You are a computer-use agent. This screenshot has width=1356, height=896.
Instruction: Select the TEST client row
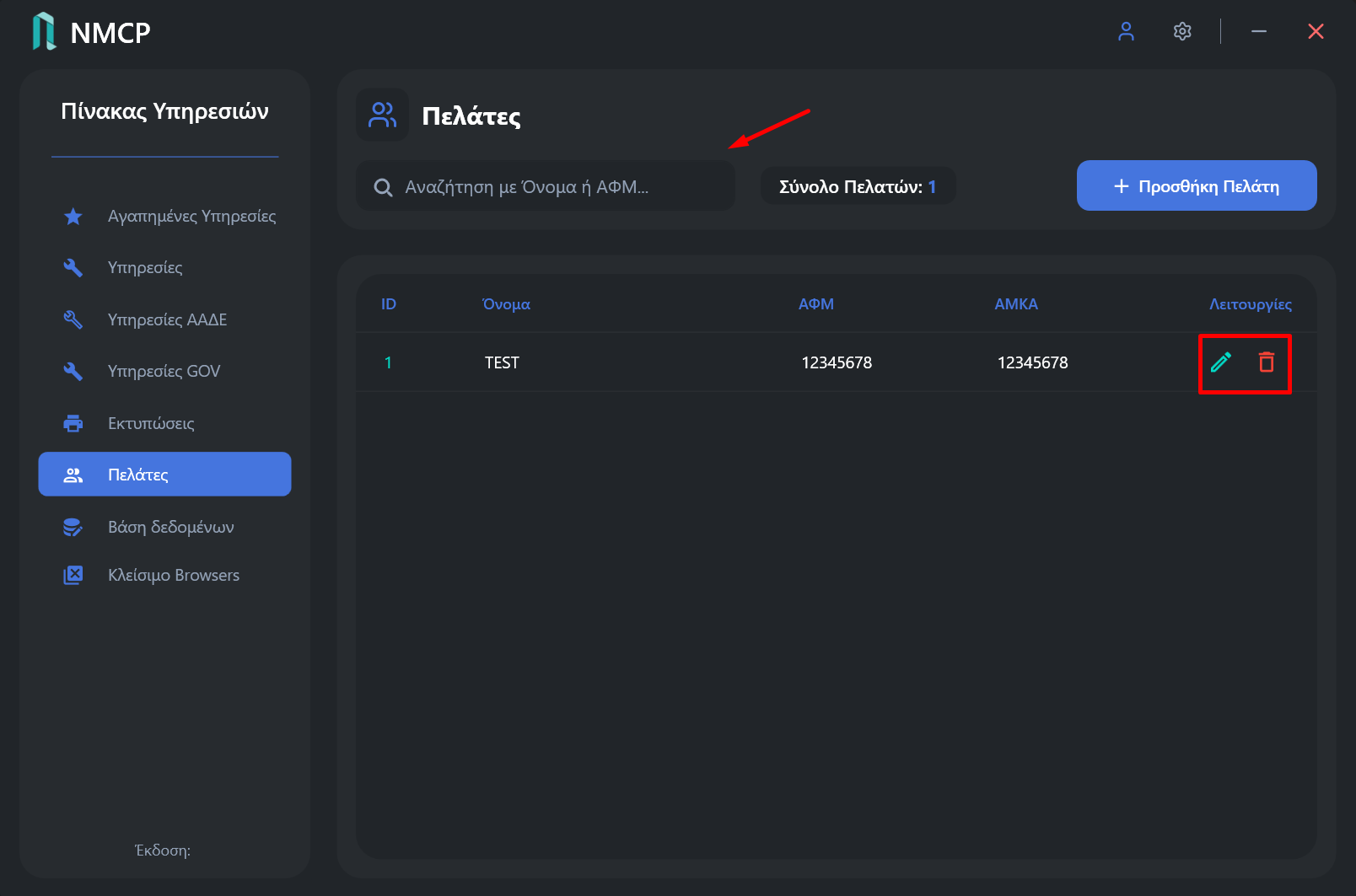[836, 362]
